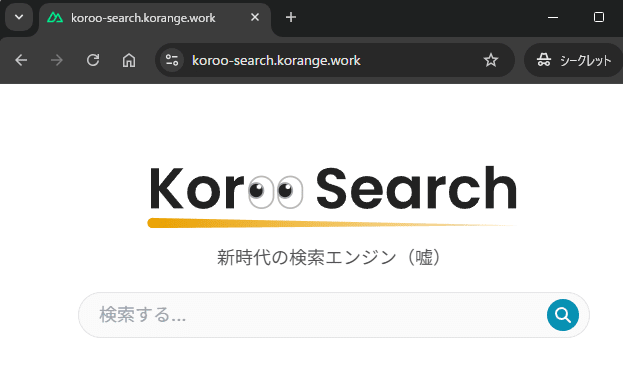This screenshot has width=623, height=373.
Task: Close the koroo-search.korange.work tab
Action: (x=255, y=17)
